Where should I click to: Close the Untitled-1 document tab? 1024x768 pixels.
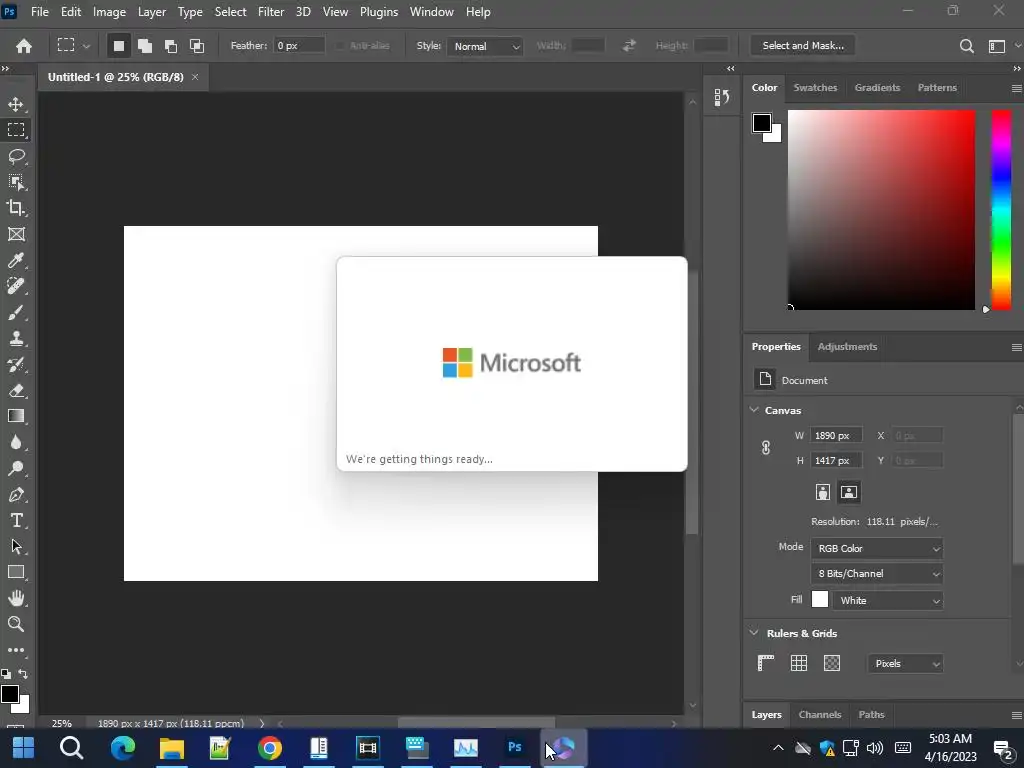coord(195,77)
